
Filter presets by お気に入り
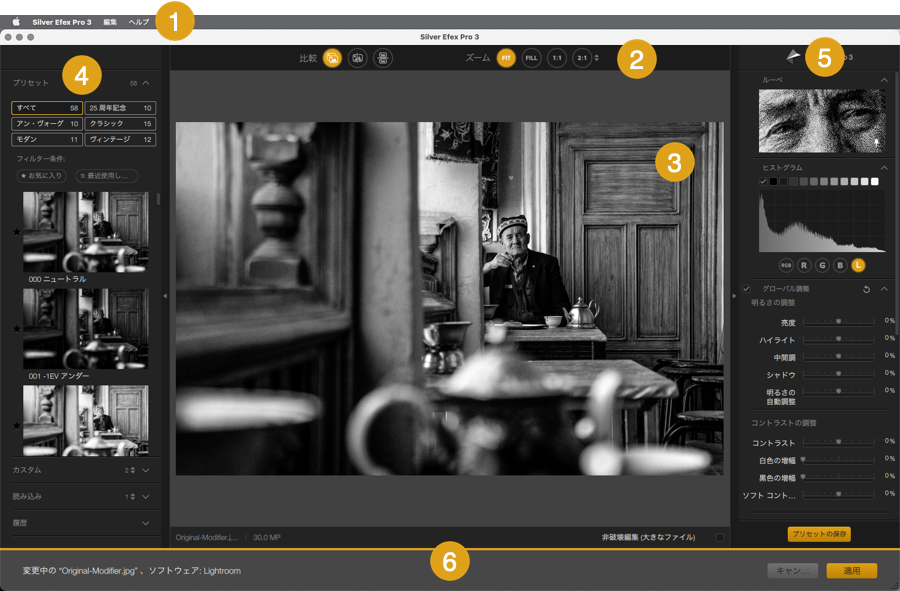pos(41,176)
